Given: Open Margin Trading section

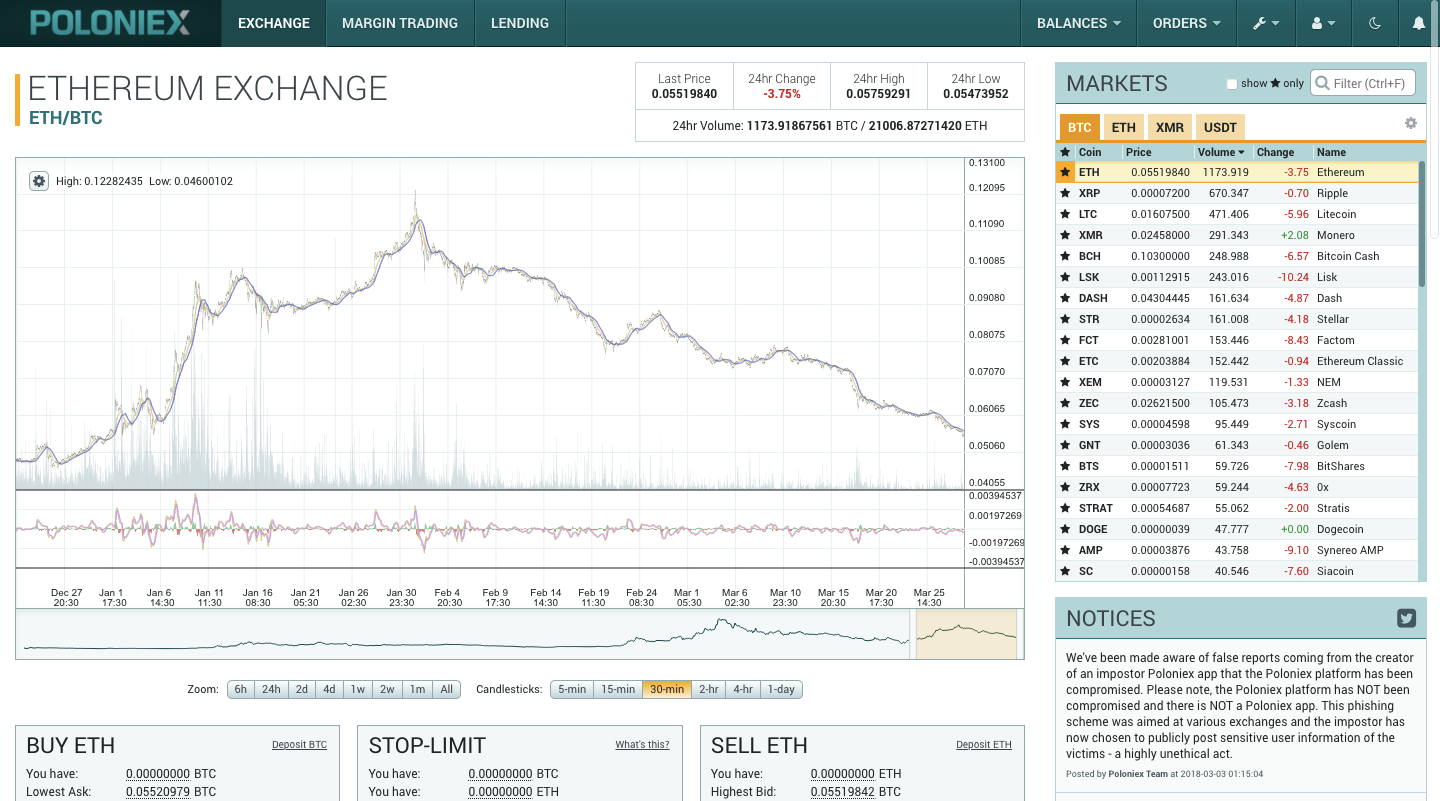Looking at the screenshot, I should (x=400, y=23).
